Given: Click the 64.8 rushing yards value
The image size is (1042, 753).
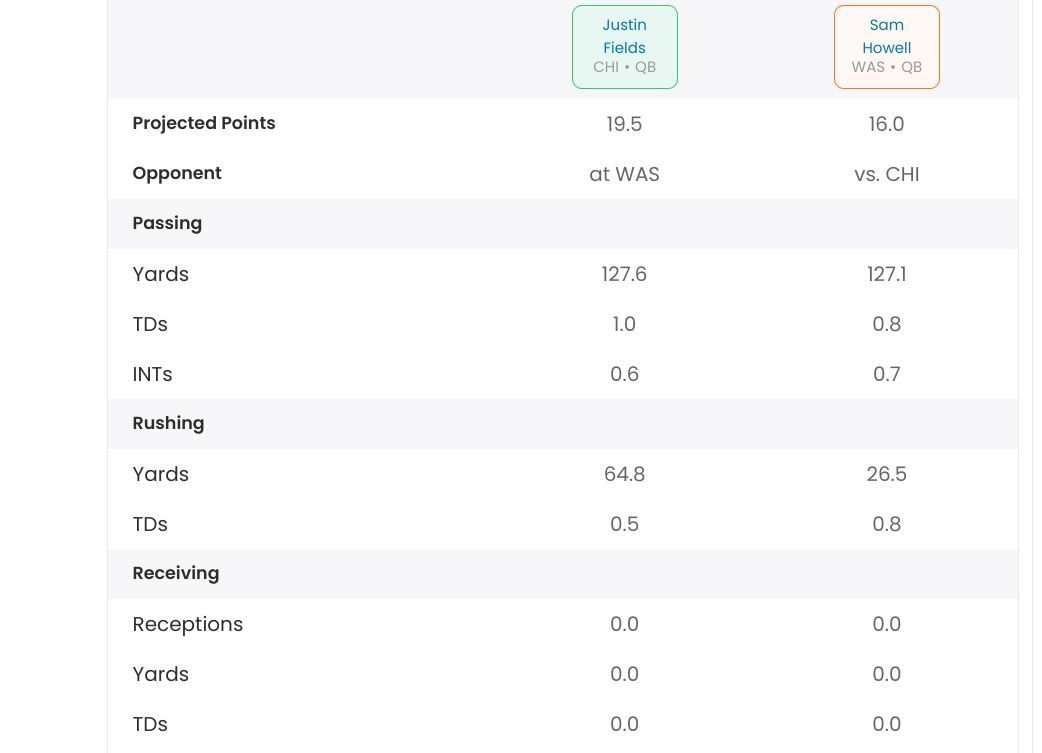Looking at the screenshot, I should (624, 474).
